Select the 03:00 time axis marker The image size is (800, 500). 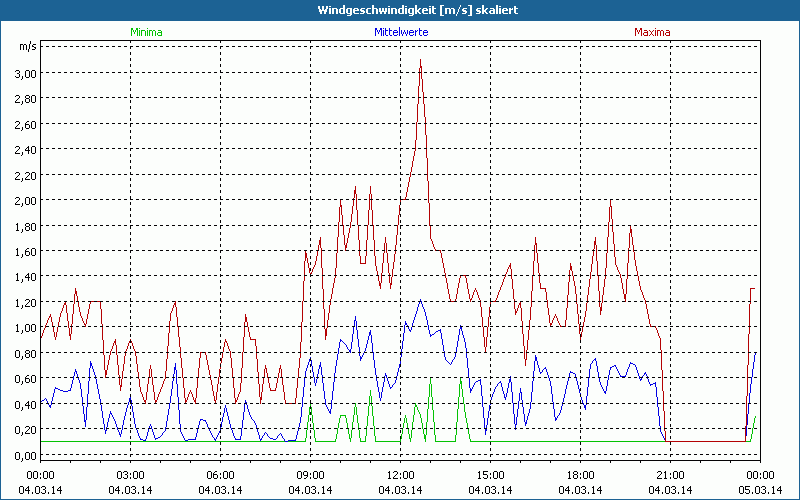[x=130, y=475]
